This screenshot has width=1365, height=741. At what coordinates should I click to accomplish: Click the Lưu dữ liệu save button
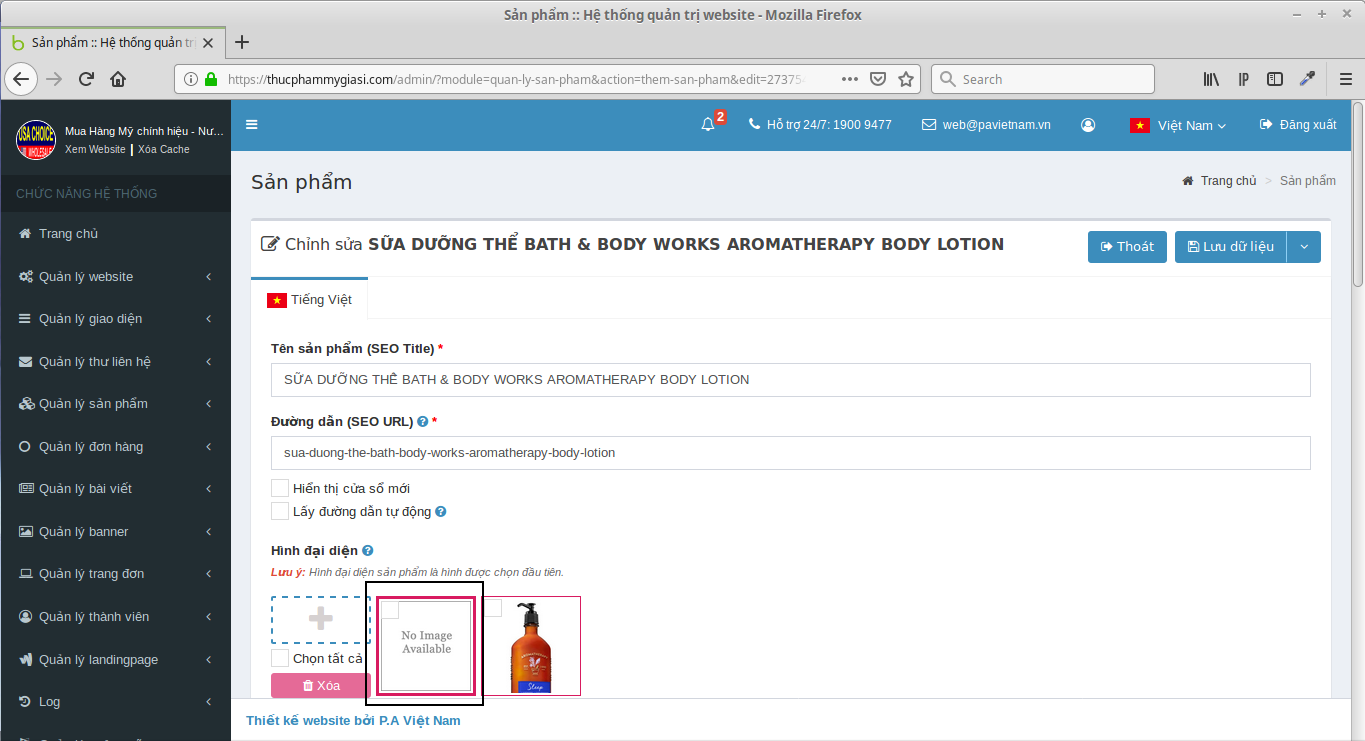1231,247
